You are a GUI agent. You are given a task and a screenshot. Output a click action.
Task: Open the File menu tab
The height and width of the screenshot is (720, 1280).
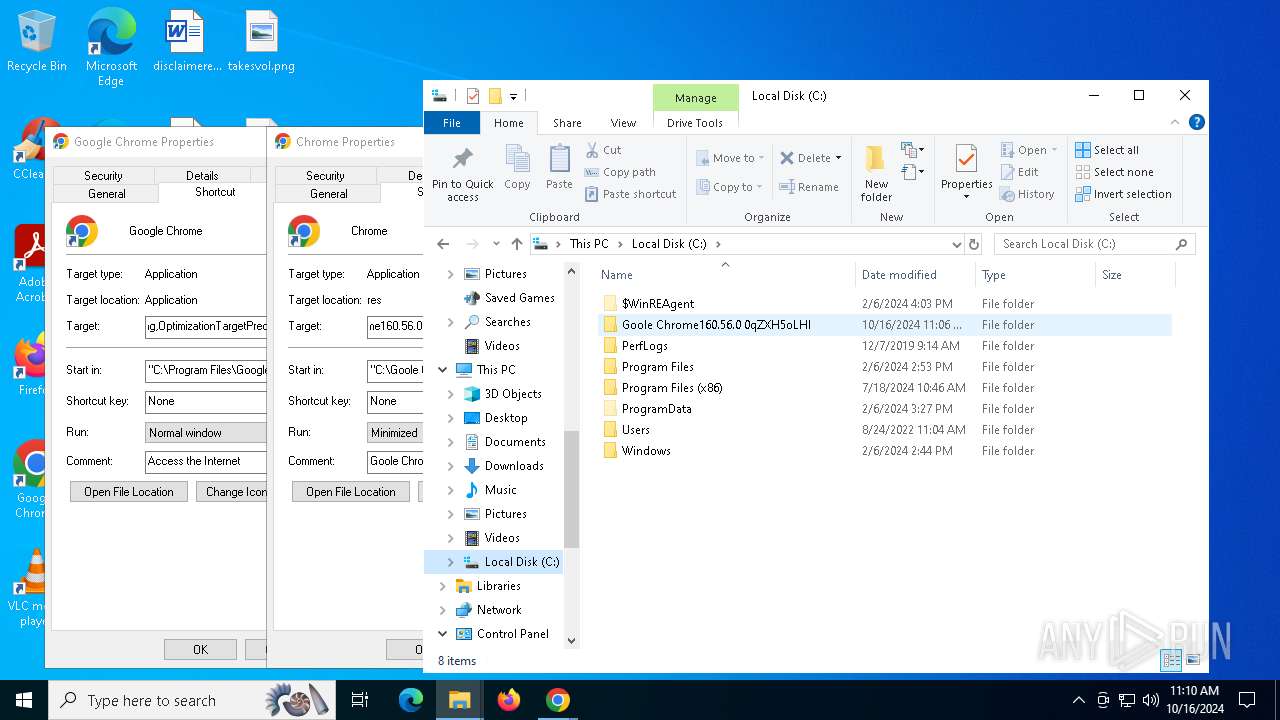(452, 123)
